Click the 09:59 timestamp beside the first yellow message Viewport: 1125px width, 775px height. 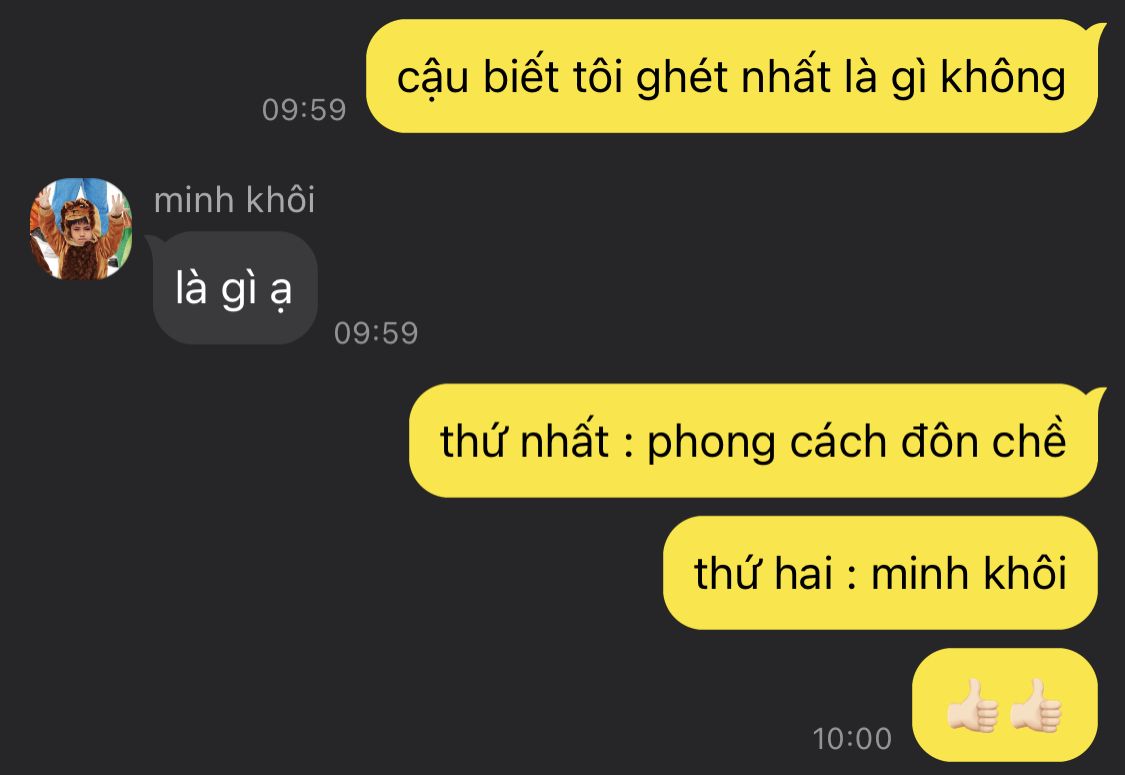[304, 110]
